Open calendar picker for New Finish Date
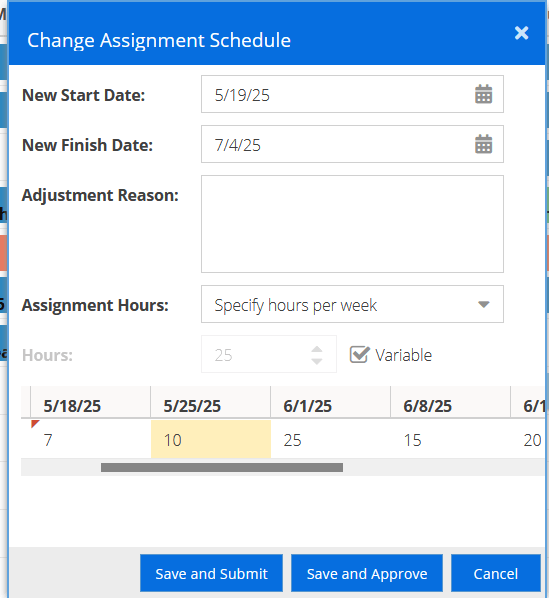 click(483, 144)
